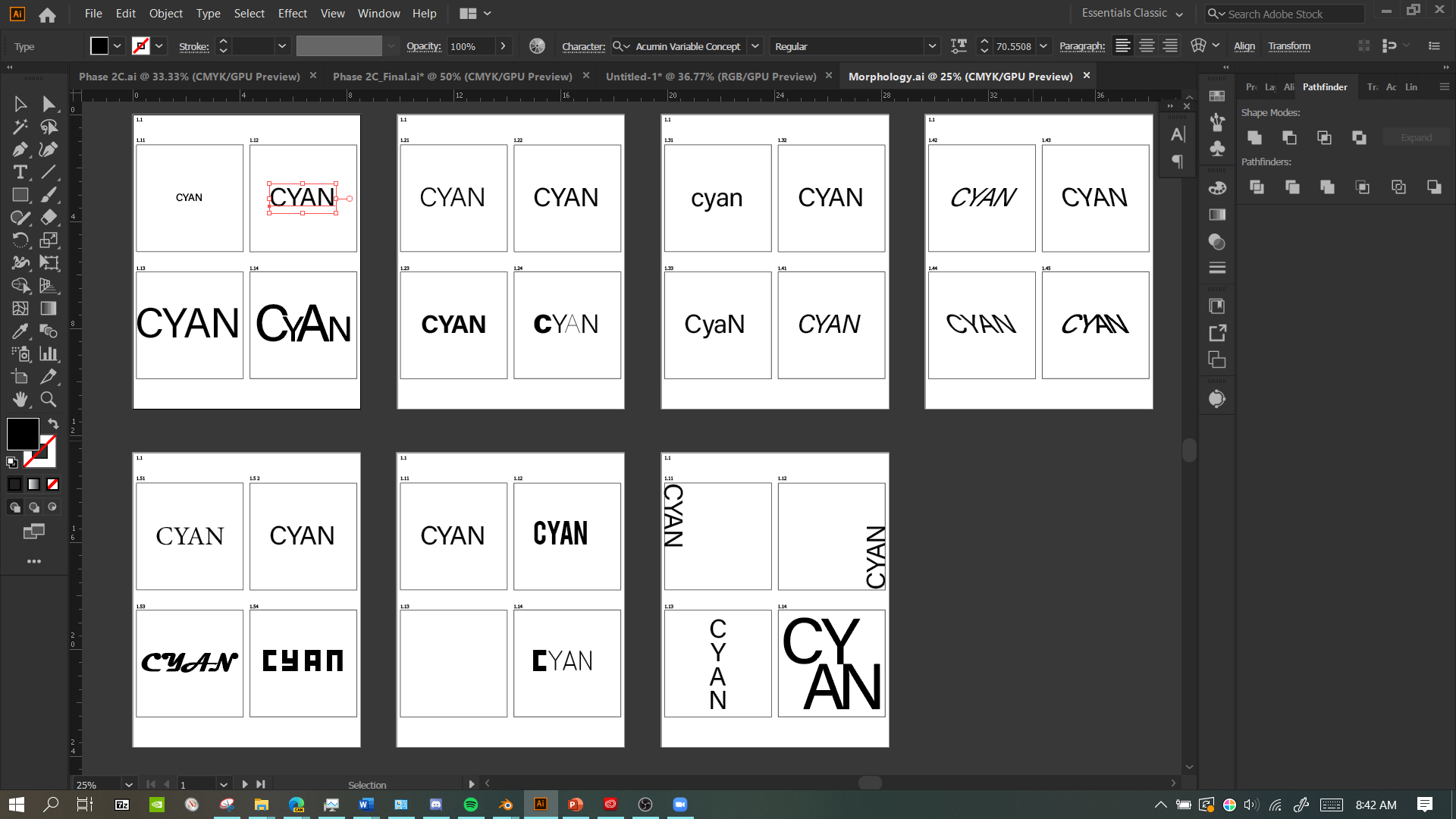Open the Effect menu
This screenshot has width=1456, height=819.
click(292, 14)
